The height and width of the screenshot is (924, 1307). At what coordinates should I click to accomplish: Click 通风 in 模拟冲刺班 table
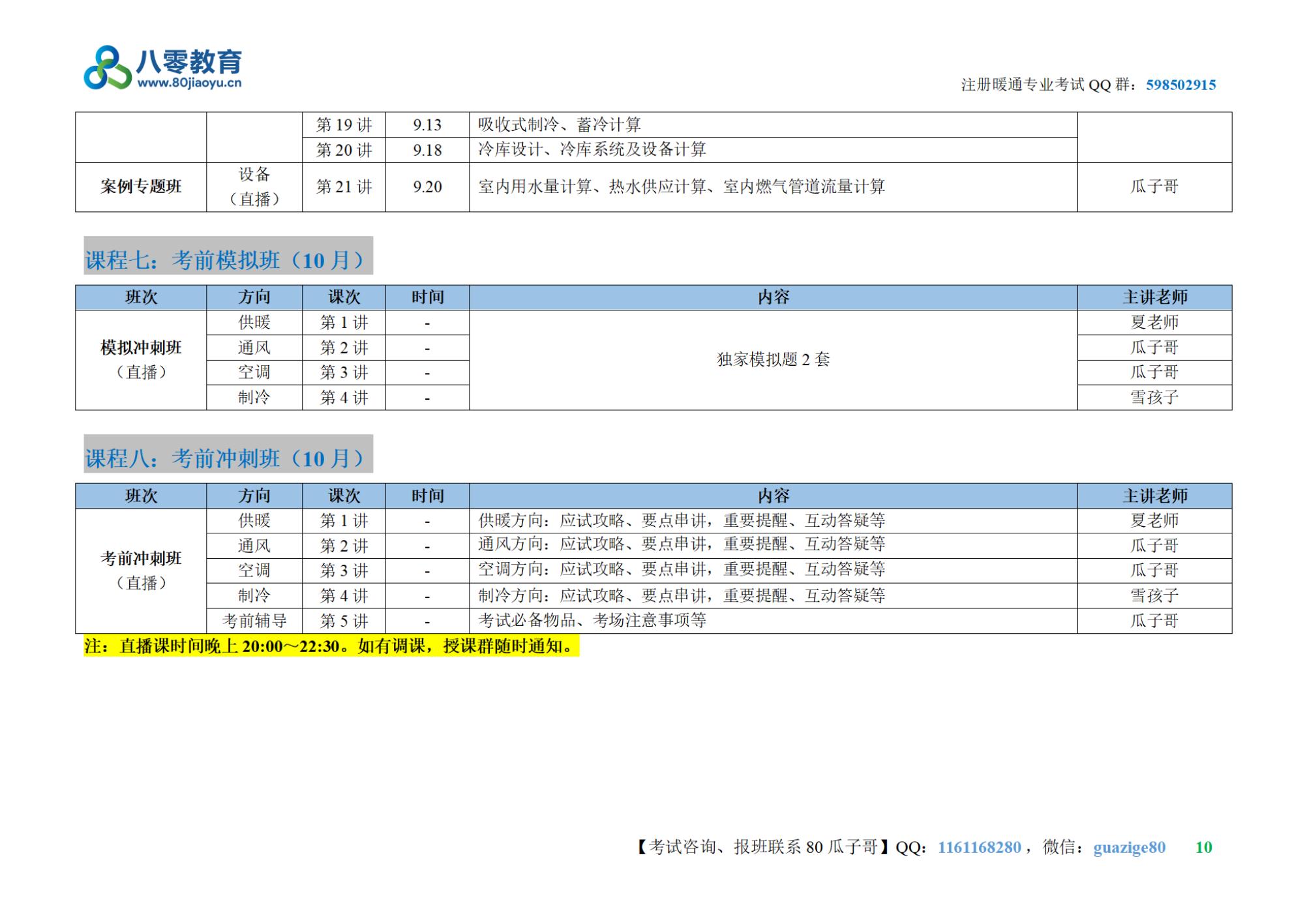(254, 348)
